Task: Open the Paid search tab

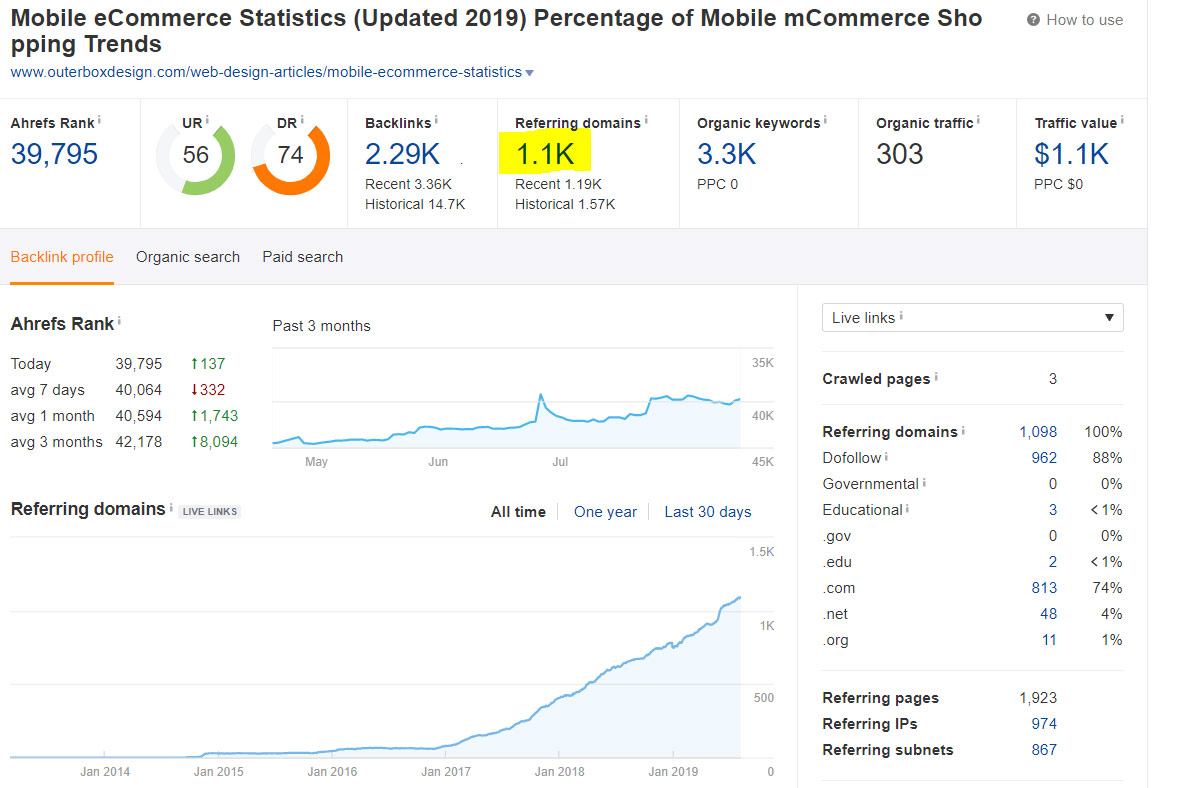Action: tap(301, 257)
